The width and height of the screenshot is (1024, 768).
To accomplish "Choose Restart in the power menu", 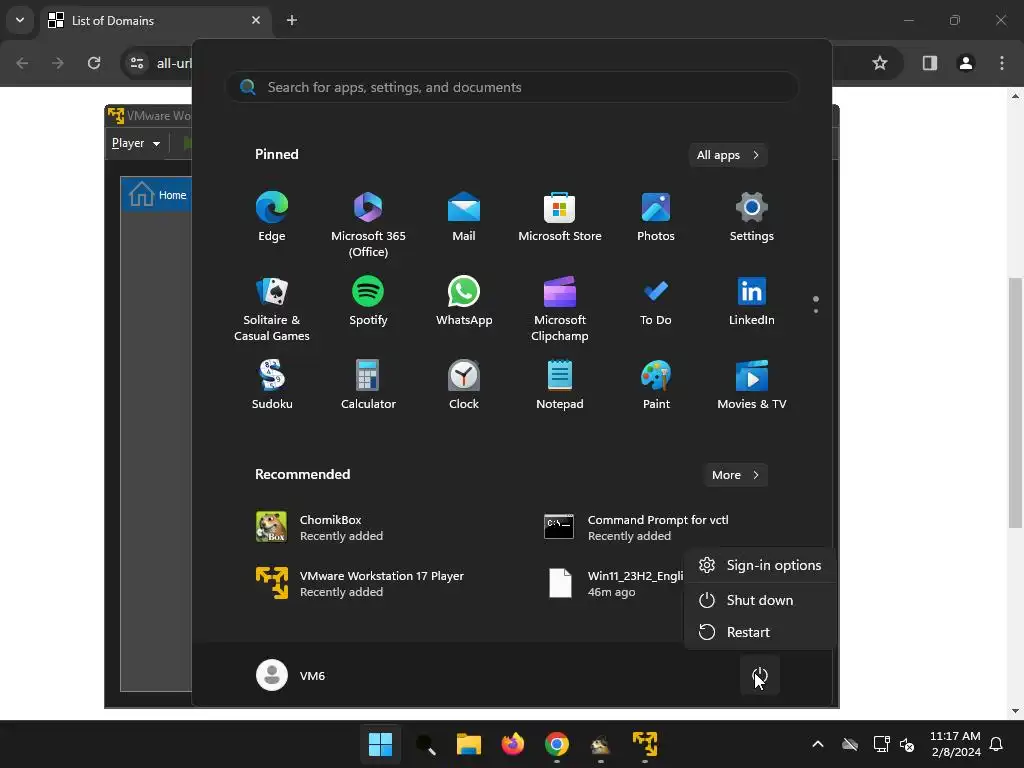I will coord(760,632).
